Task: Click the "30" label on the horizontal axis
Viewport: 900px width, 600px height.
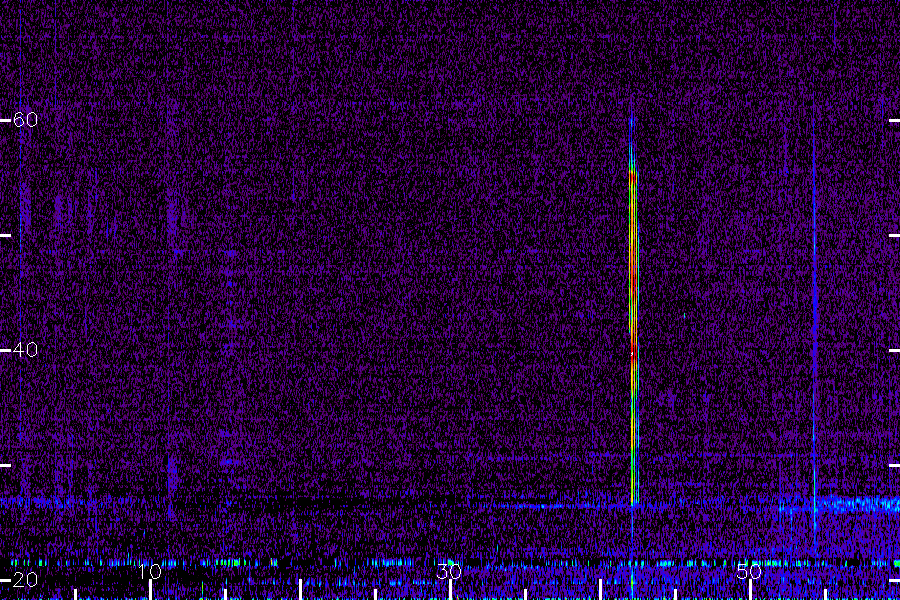Action: (449, 572)
